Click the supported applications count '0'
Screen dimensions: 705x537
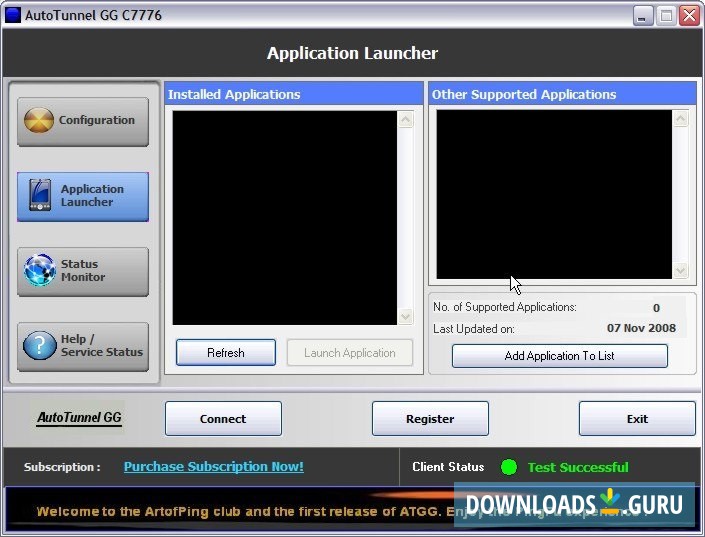656,308
